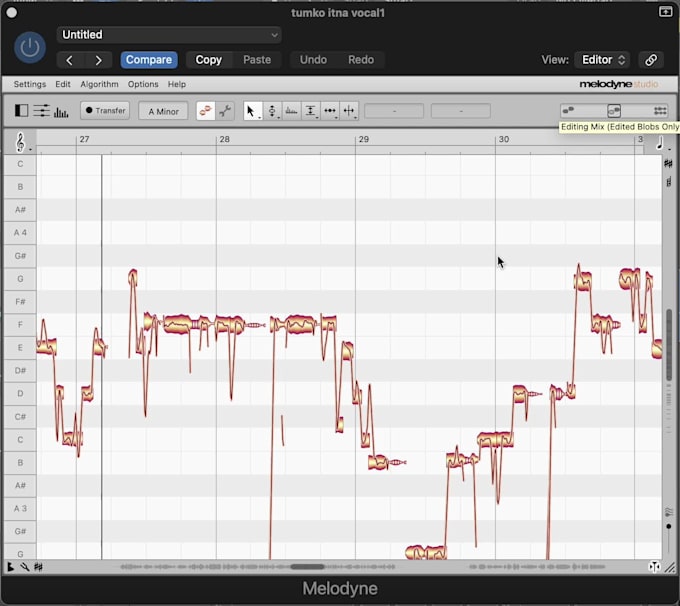Switch to note assignment mode wrench icon

click(225, 111)
